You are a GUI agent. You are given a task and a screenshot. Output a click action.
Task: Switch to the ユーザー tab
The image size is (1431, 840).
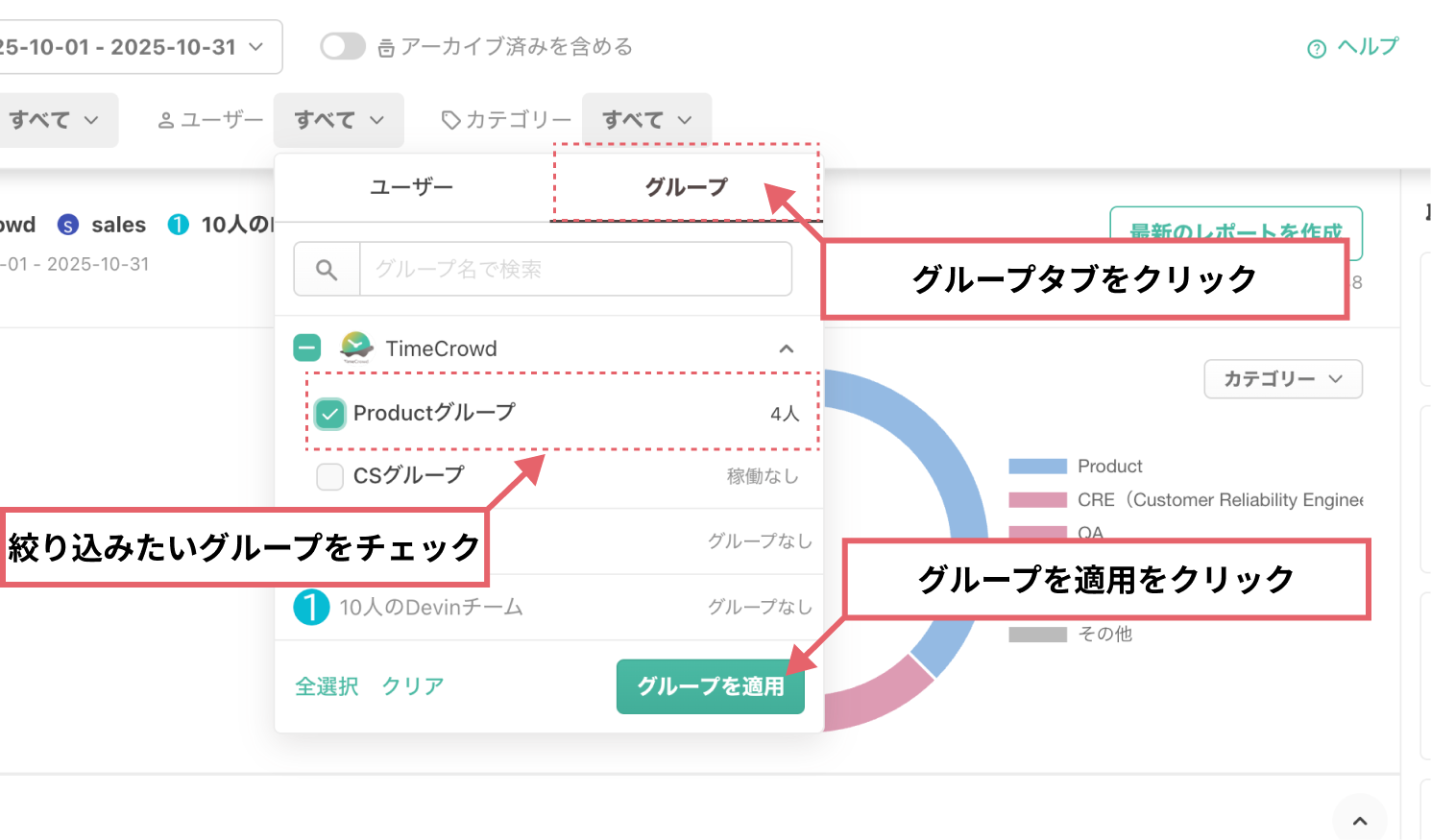point(411,187)
